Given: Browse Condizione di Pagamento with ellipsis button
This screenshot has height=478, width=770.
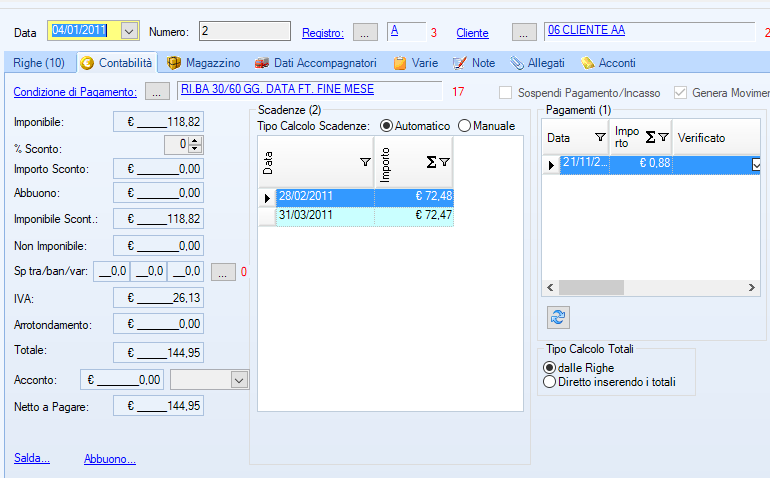Looking at the screenshot, I should click(158, 92).
